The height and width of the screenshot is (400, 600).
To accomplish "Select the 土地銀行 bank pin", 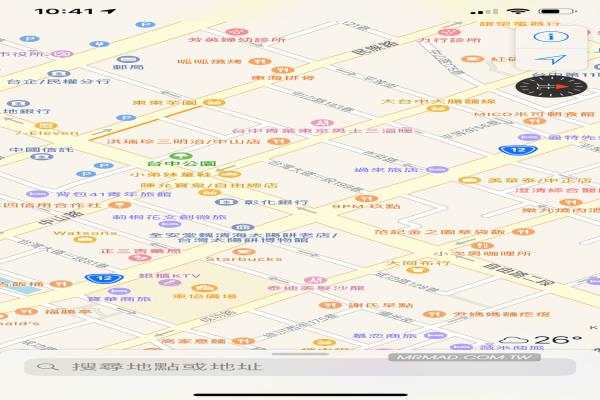I will pyautogui.click(x=18, y=104).
